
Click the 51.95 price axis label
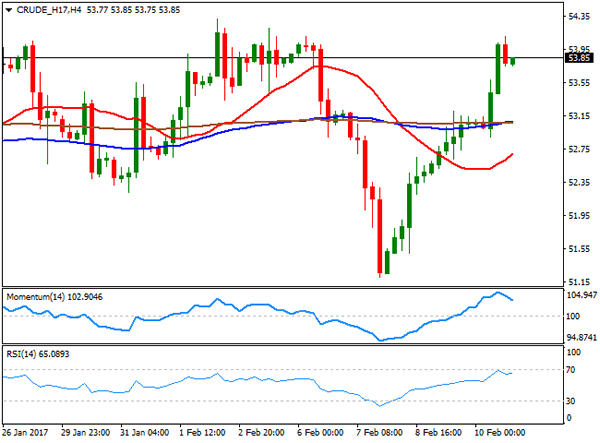tap(579, 216)
